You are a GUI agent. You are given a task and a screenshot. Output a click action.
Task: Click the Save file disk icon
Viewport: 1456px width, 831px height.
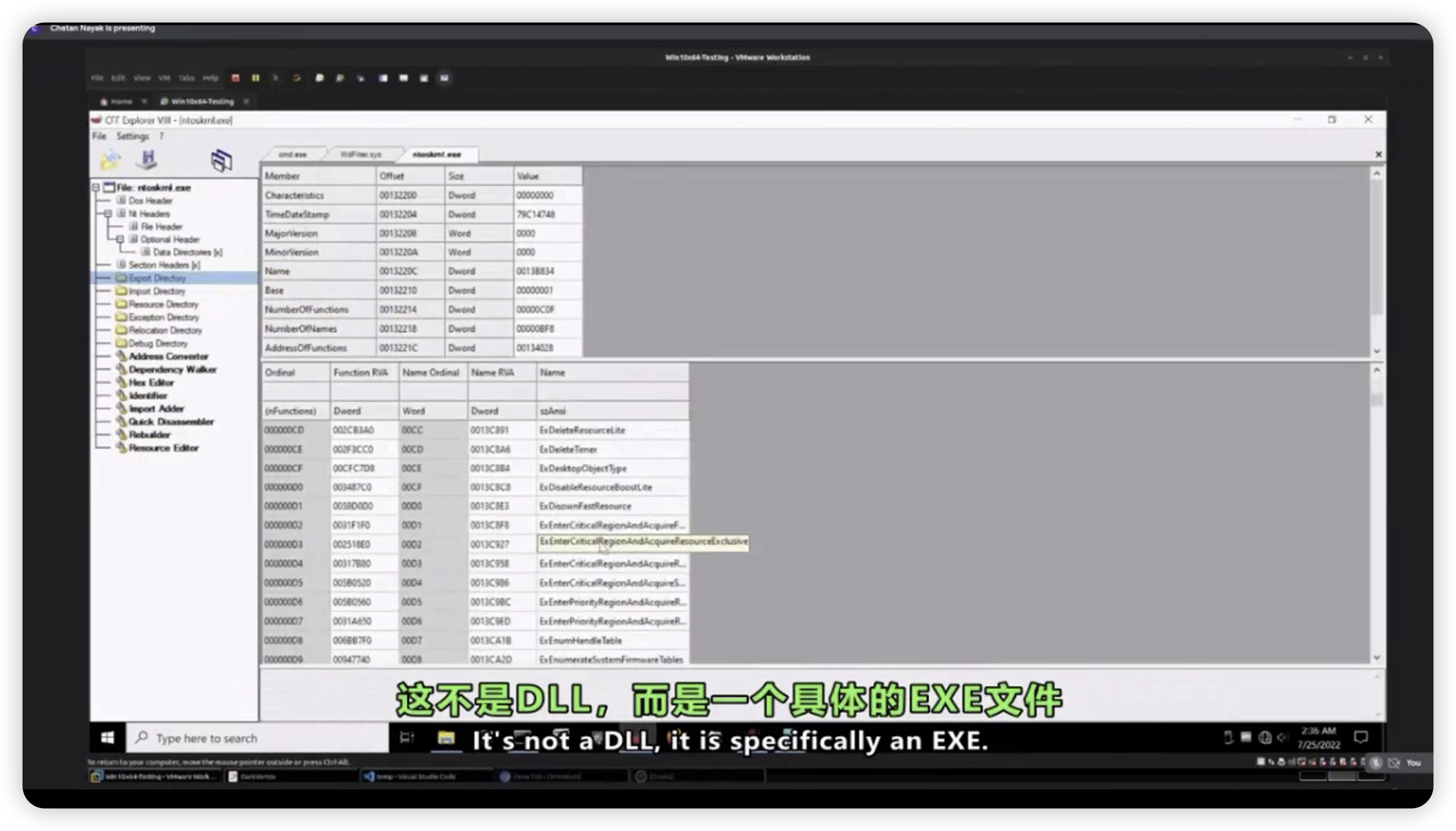148,160
